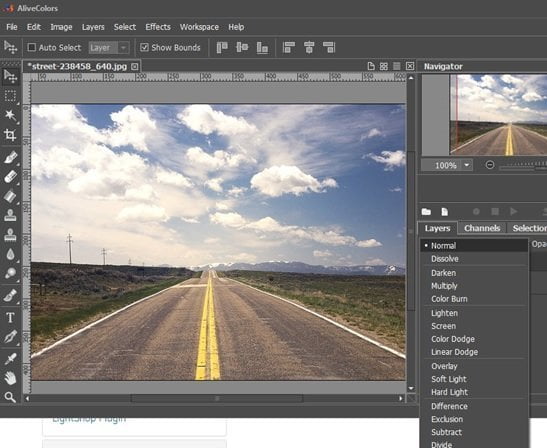Select the Color Brush tool

point(10,157)
